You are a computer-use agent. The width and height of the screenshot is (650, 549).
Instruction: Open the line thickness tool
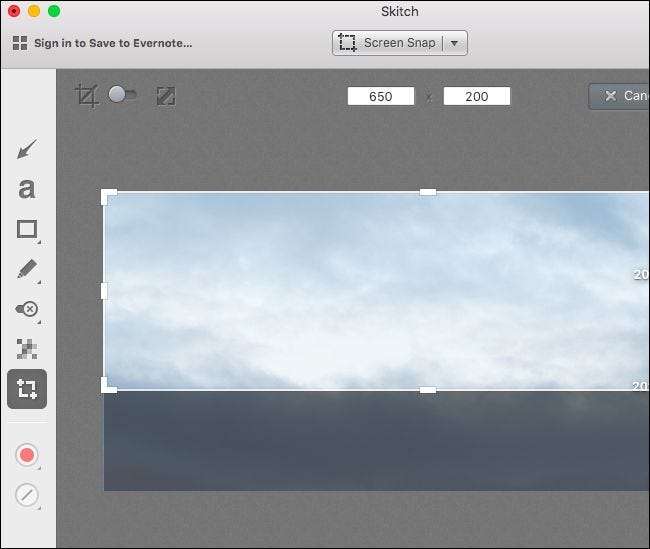click(27, 494)
